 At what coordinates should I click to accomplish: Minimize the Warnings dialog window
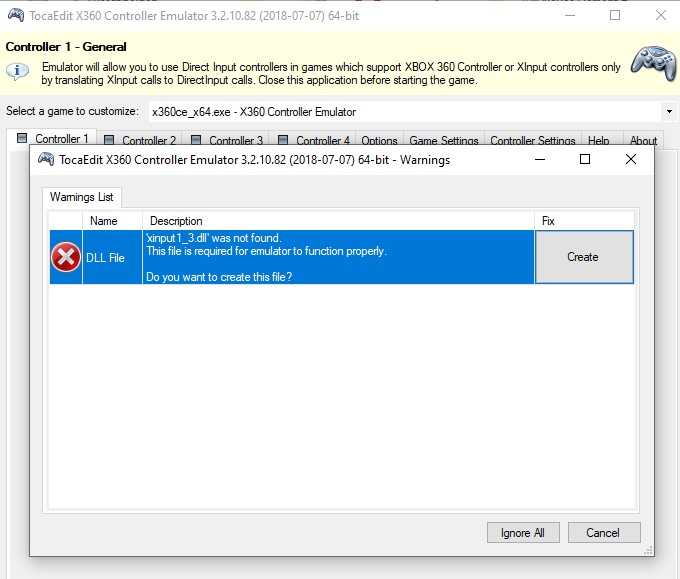(540, 159)
